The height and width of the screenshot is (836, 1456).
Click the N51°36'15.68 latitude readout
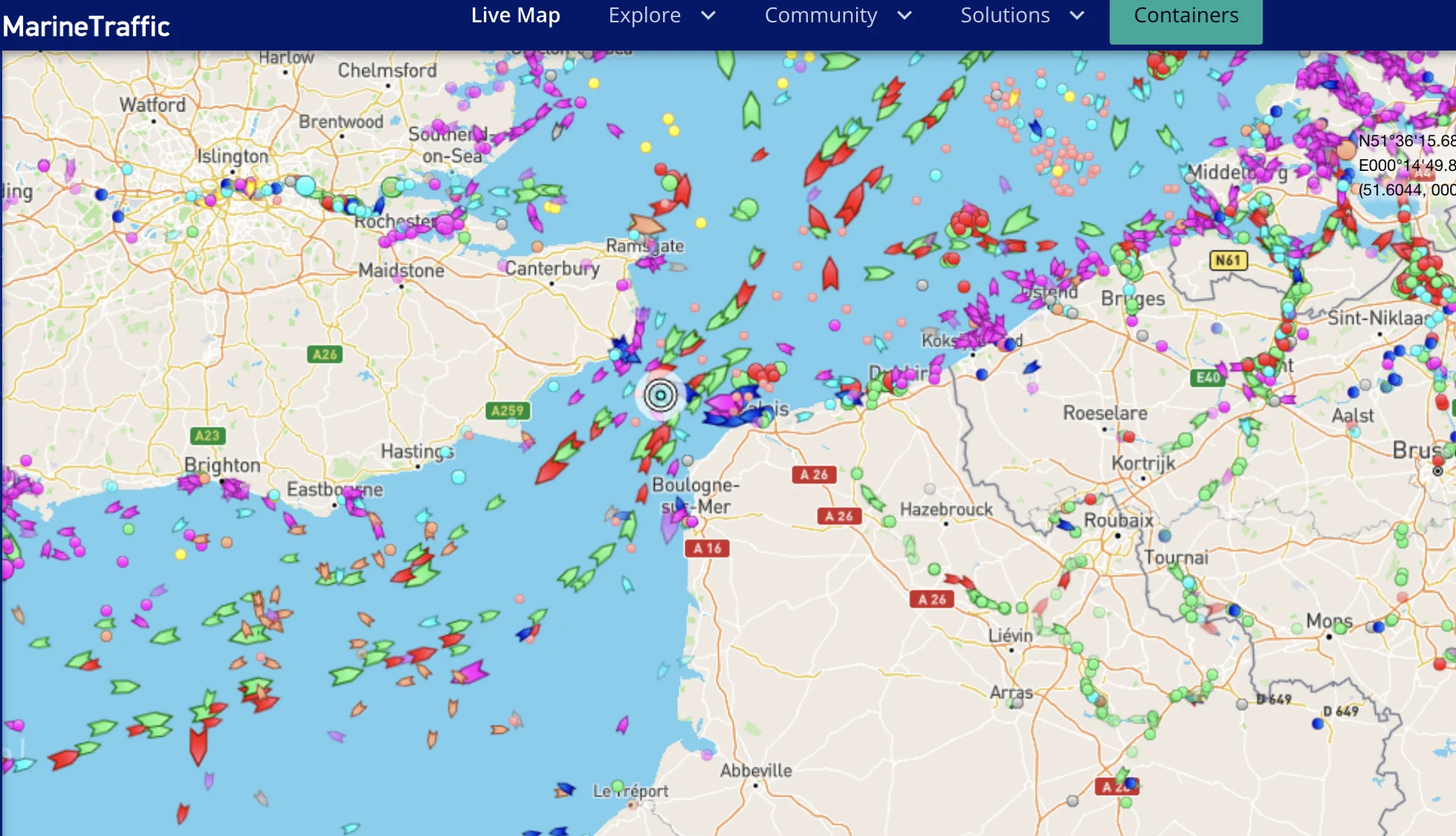pyautogui.click(x=1406, y=140)
